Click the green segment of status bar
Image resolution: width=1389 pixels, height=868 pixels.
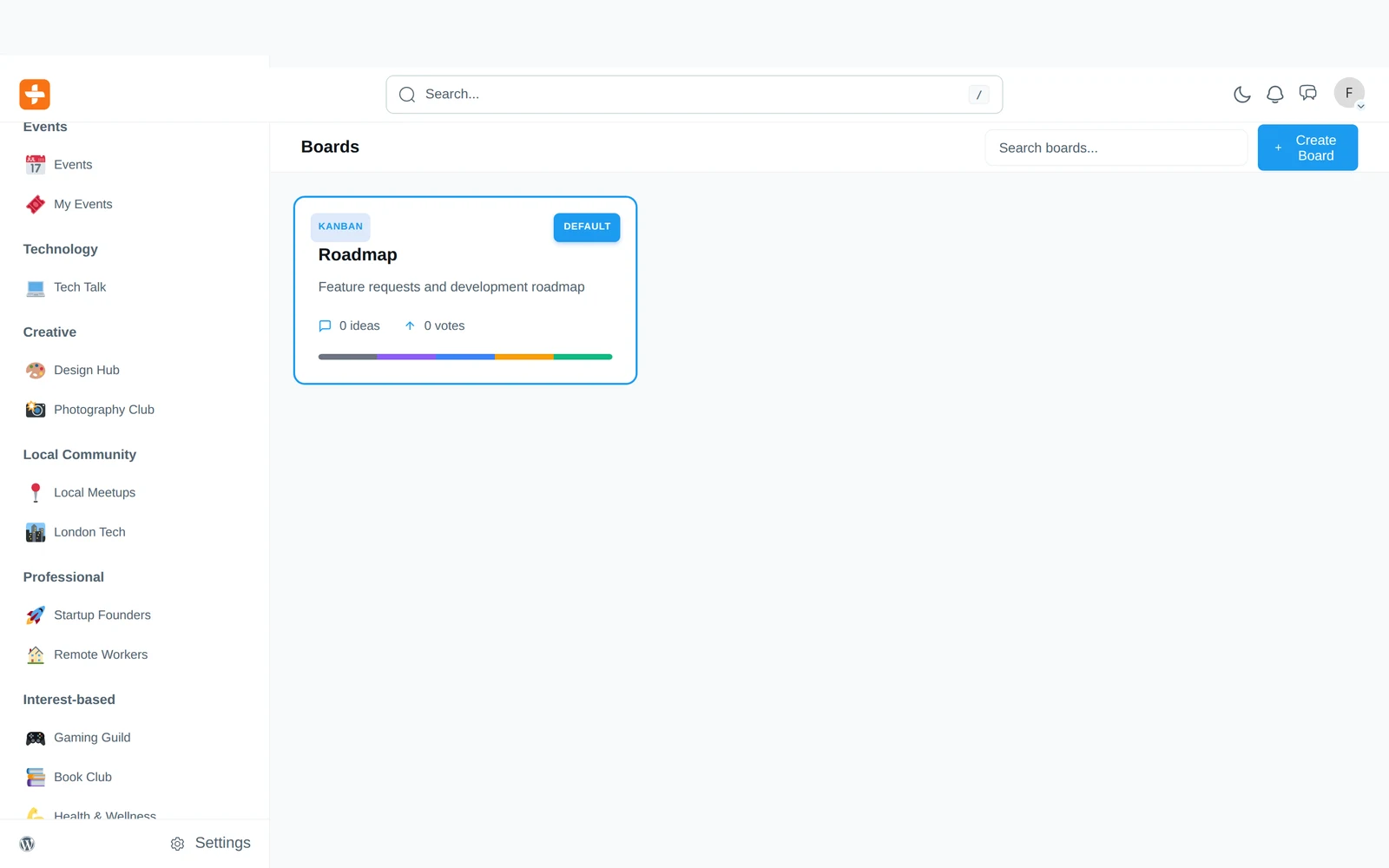[x=583, y=357]
